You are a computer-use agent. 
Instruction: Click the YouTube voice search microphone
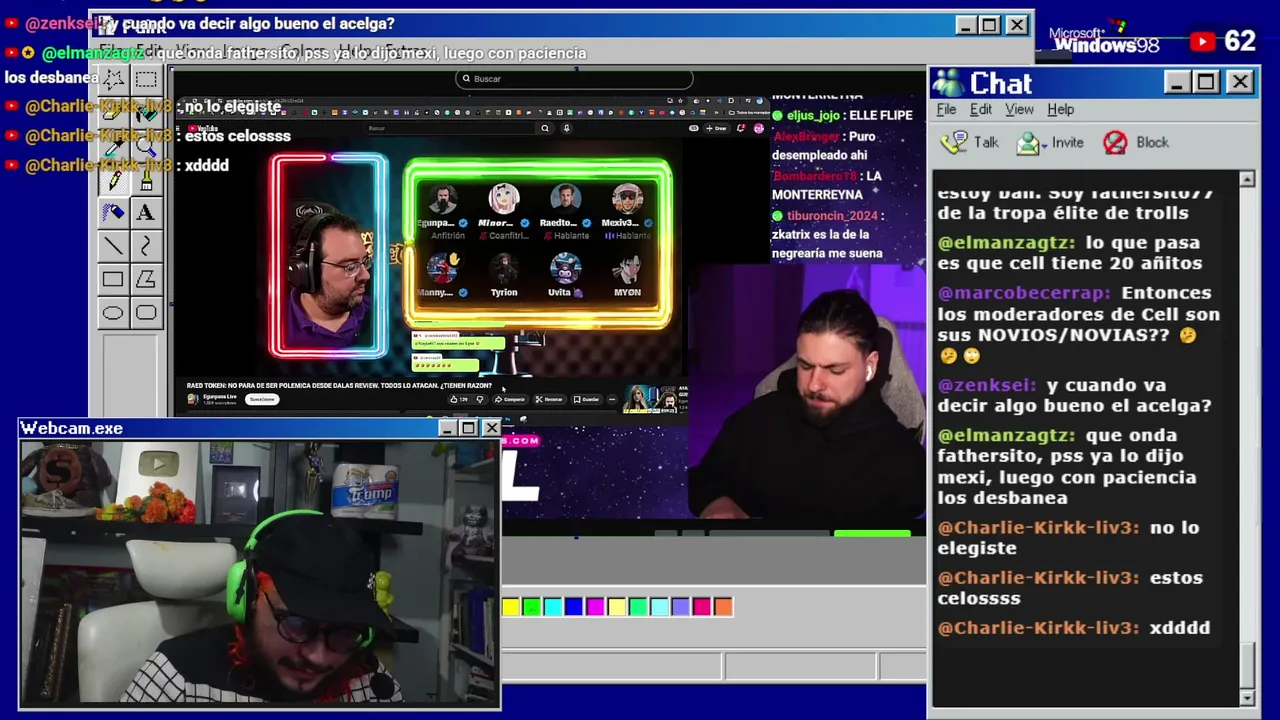pos(567,128)
